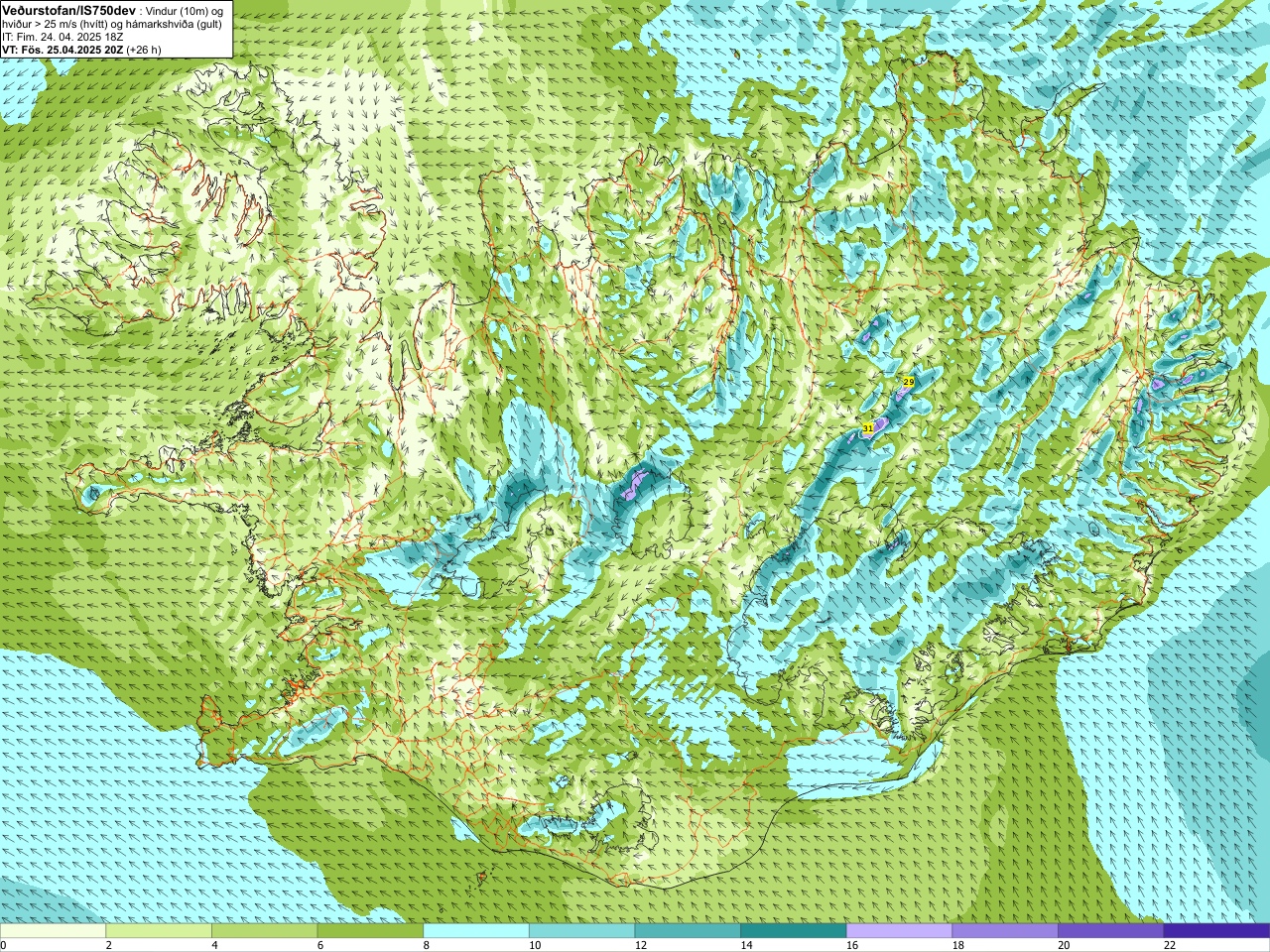Click the 4–6 m/s green legend swatch
The height and width of the screenshot is (952, 1270).
click(x=264, y=931)
